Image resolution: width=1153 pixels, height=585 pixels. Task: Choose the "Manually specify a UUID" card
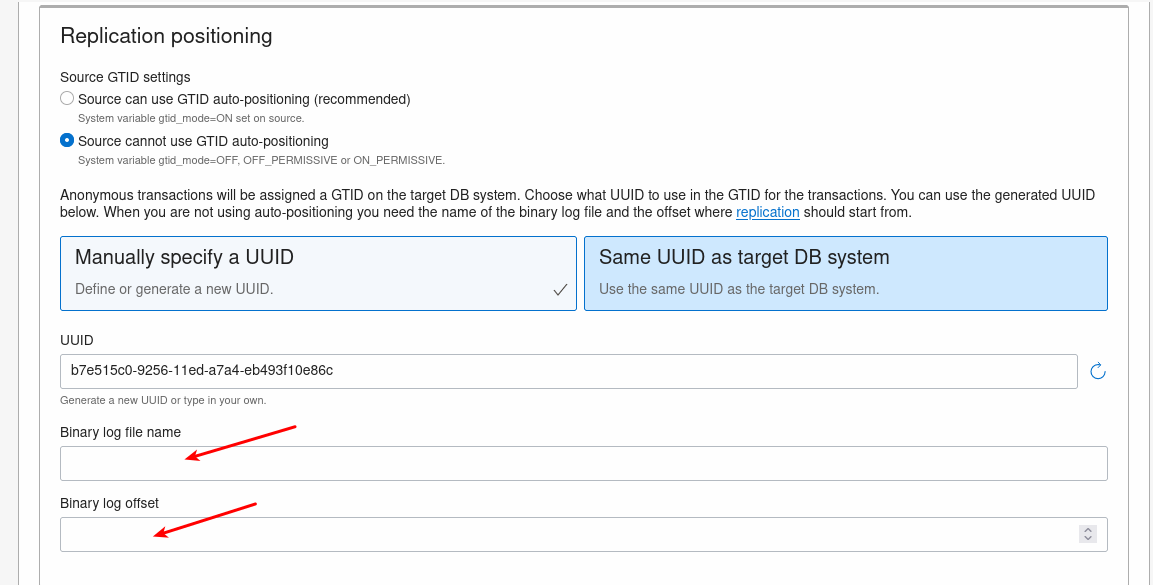318,273
